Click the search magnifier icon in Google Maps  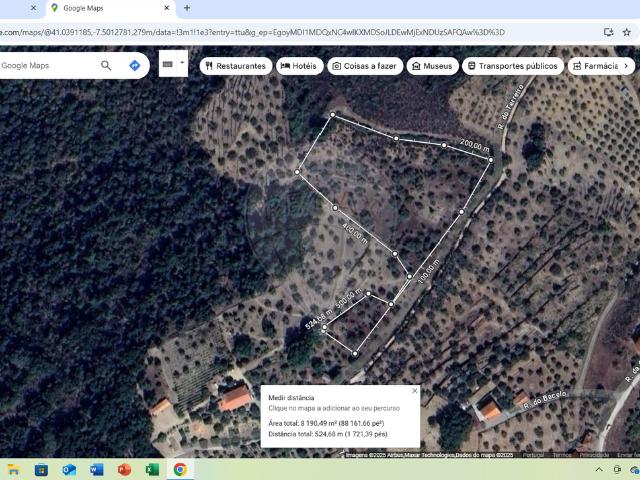tap(106, 66)
